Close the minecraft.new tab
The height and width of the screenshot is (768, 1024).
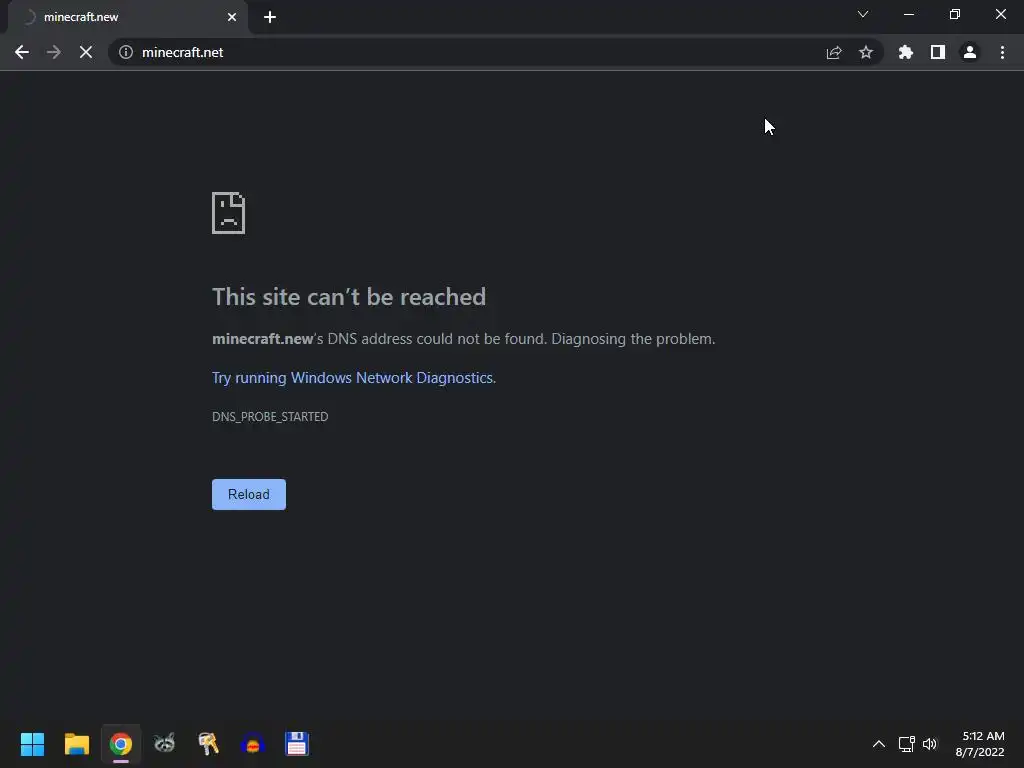coord(232,17)
